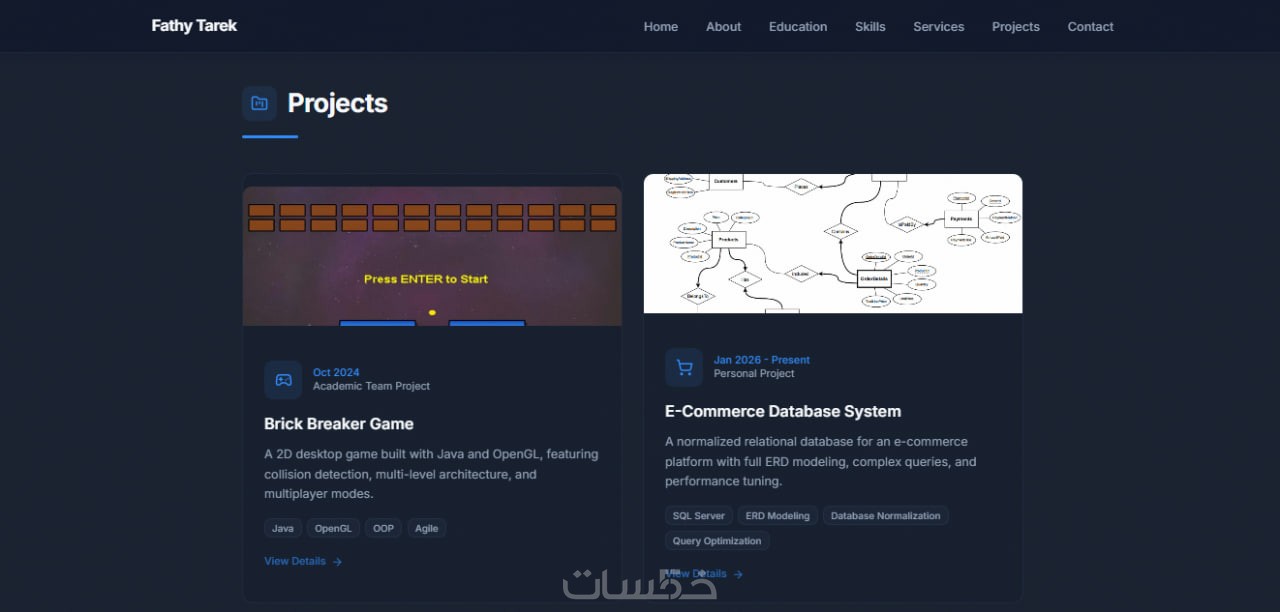Click the Database Normalization tag
Screen dimensions: 1280x612
pos(886,516)
